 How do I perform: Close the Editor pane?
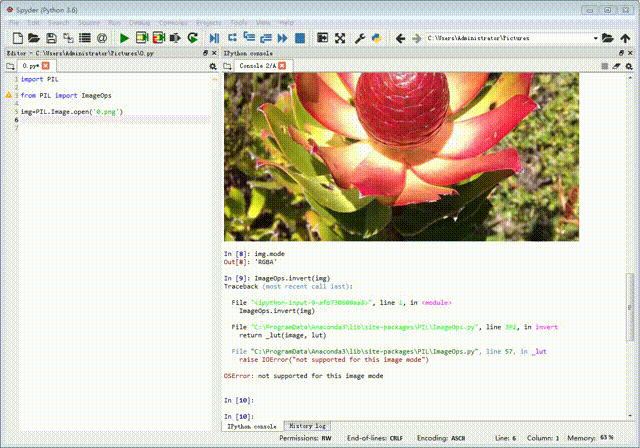(214, 53)
